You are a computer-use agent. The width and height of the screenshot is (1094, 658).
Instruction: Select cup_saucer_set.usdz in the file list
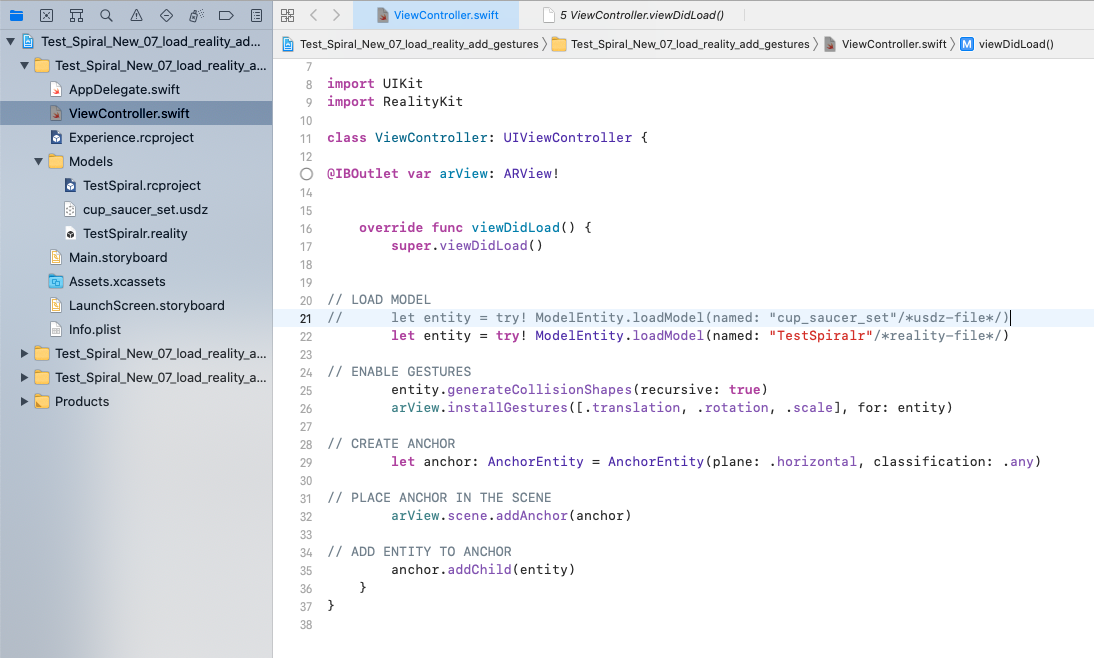(145, 210)
